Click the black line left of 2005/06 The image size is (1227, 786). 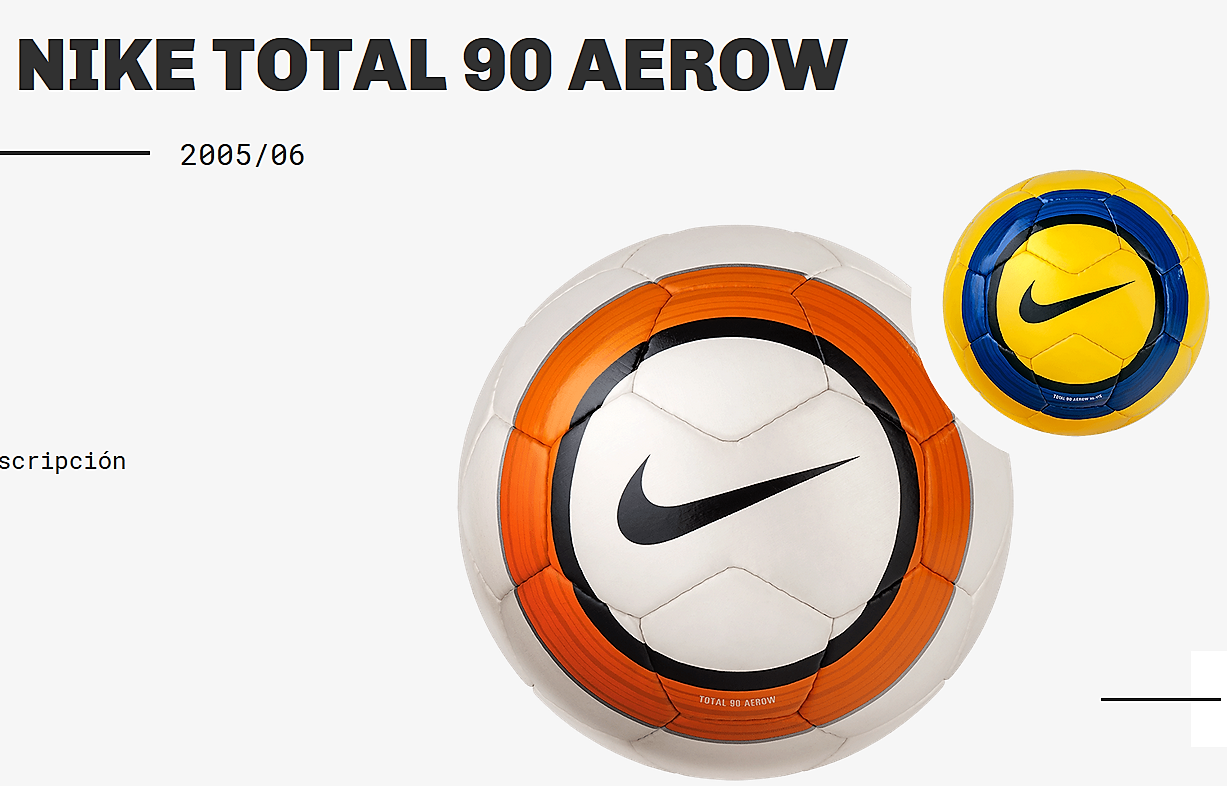pyautogui.click(x=74, y=153)
